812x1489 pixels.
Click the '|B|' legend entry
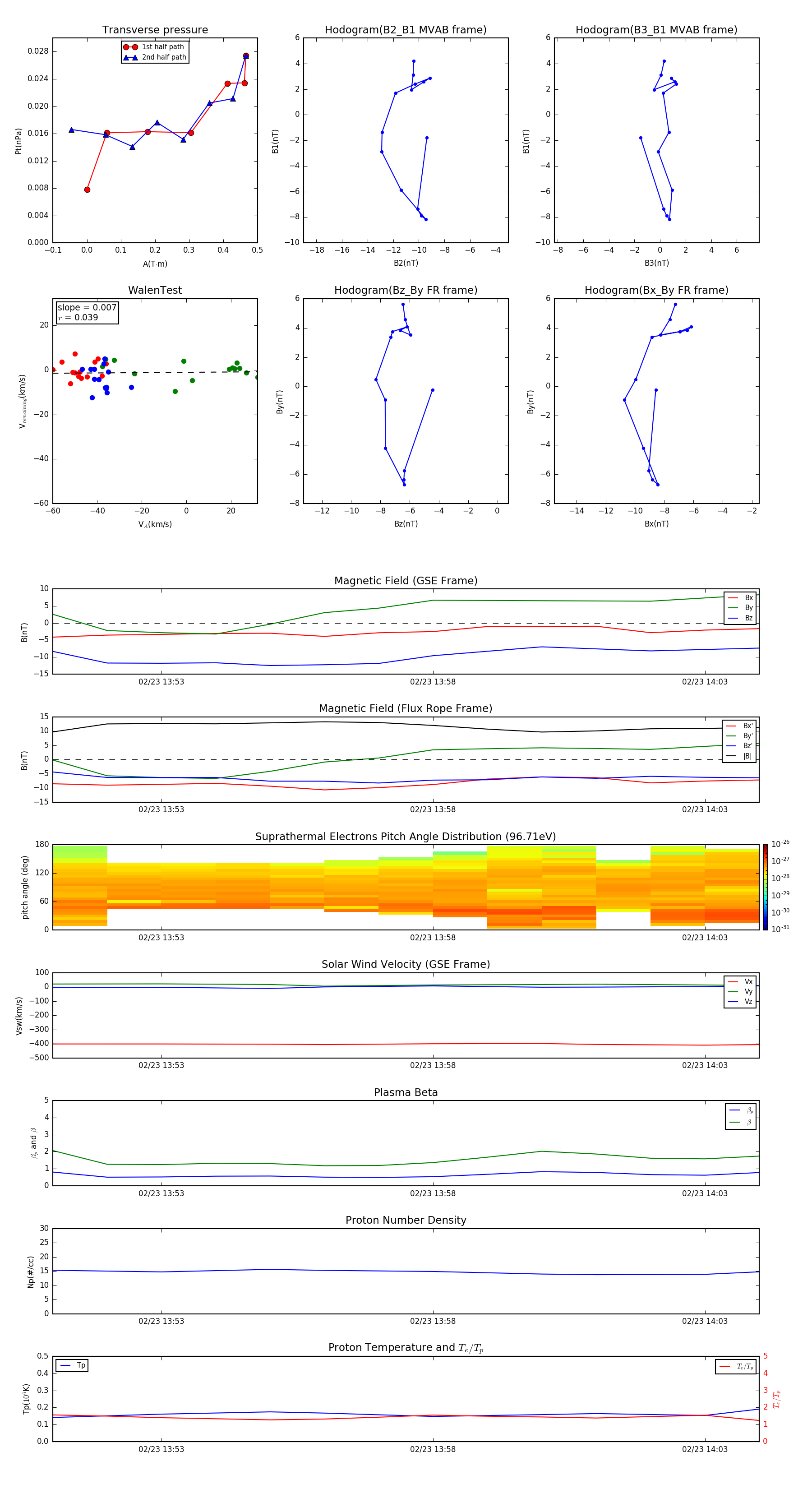click(x=740, y=756)
